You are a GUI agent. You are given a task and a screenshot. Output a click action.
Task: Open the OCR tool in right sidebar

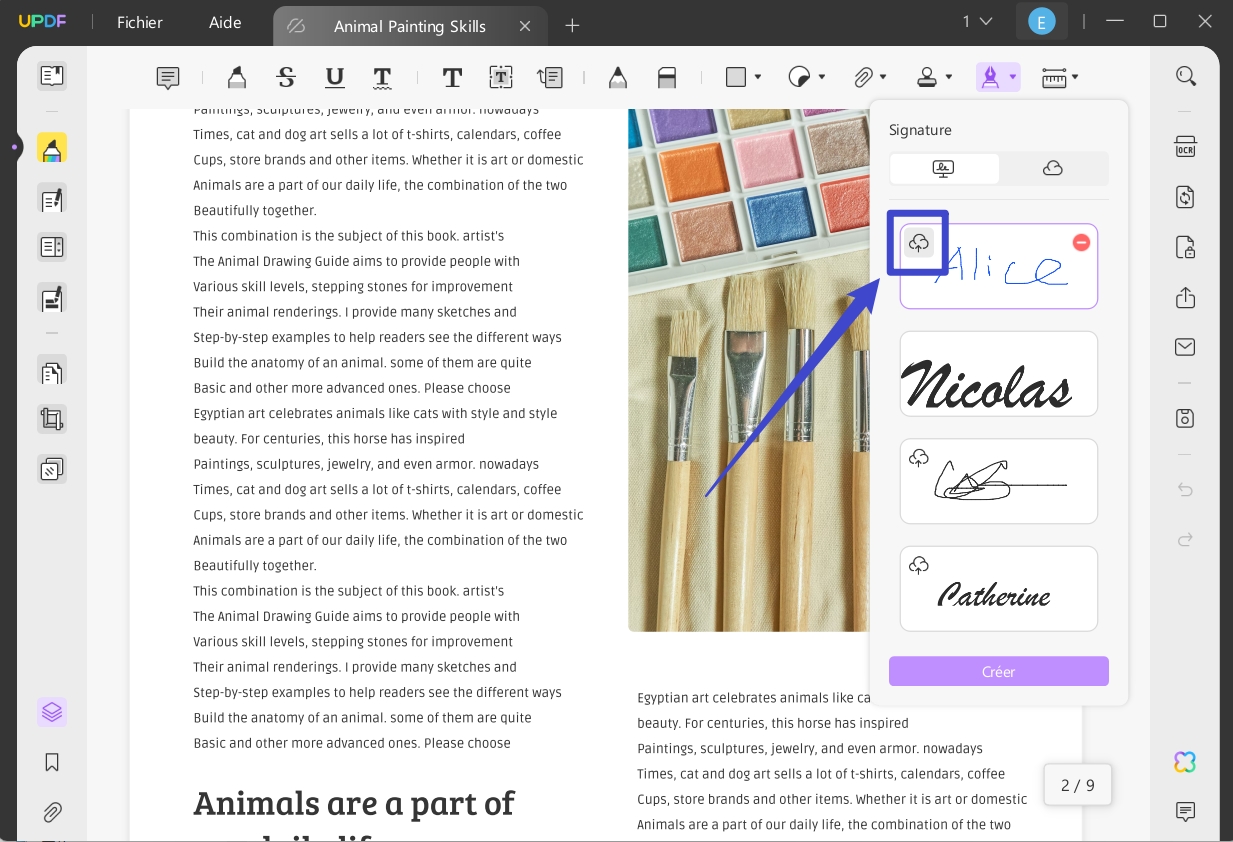coord(1185,147)
